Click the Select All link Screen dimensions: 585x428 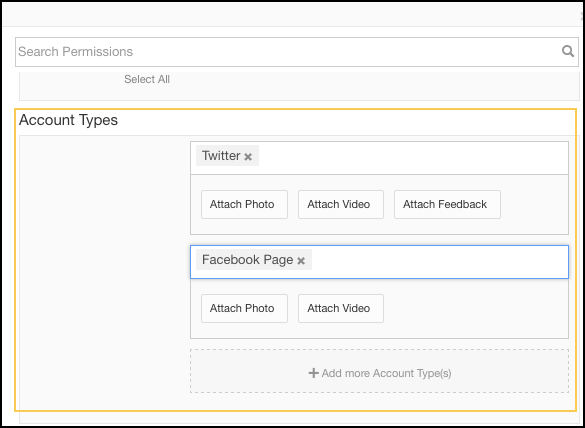pyautogui.click(x=147, y=79)
